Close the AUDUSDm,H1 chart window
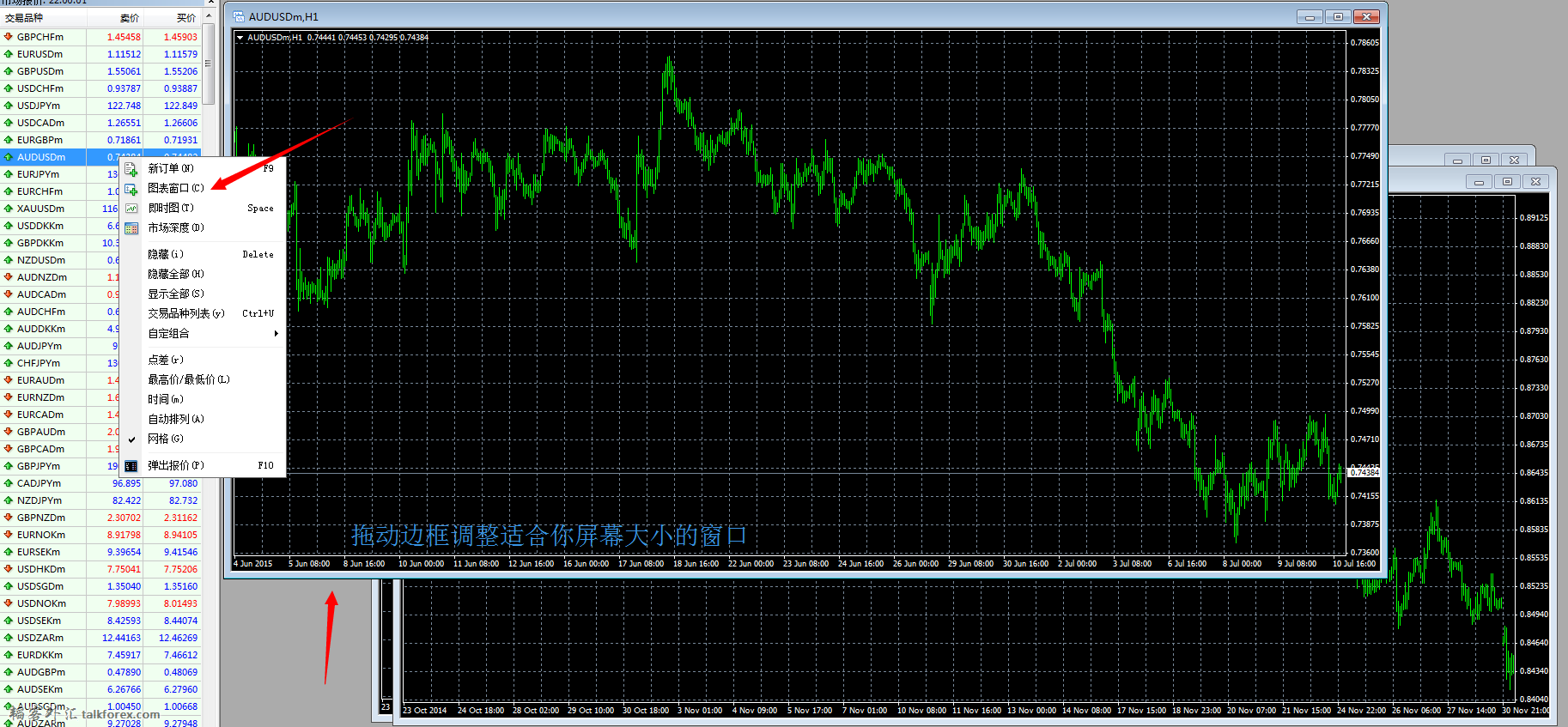This screenshot has width=1568, height=727. pos(1366,16)
